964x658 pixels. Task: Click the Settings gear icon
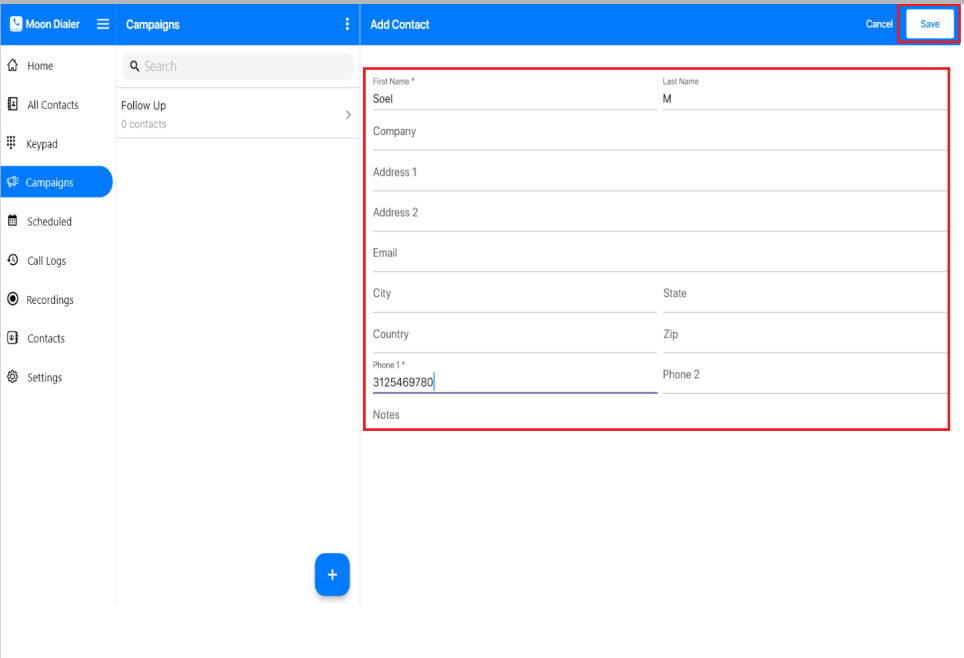[x=13, y=377]
